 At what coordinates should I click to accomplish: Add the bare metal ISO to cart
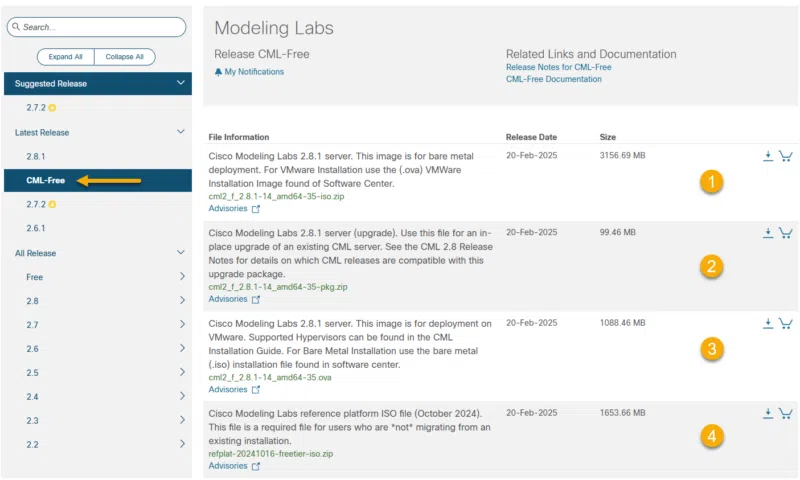786,156
